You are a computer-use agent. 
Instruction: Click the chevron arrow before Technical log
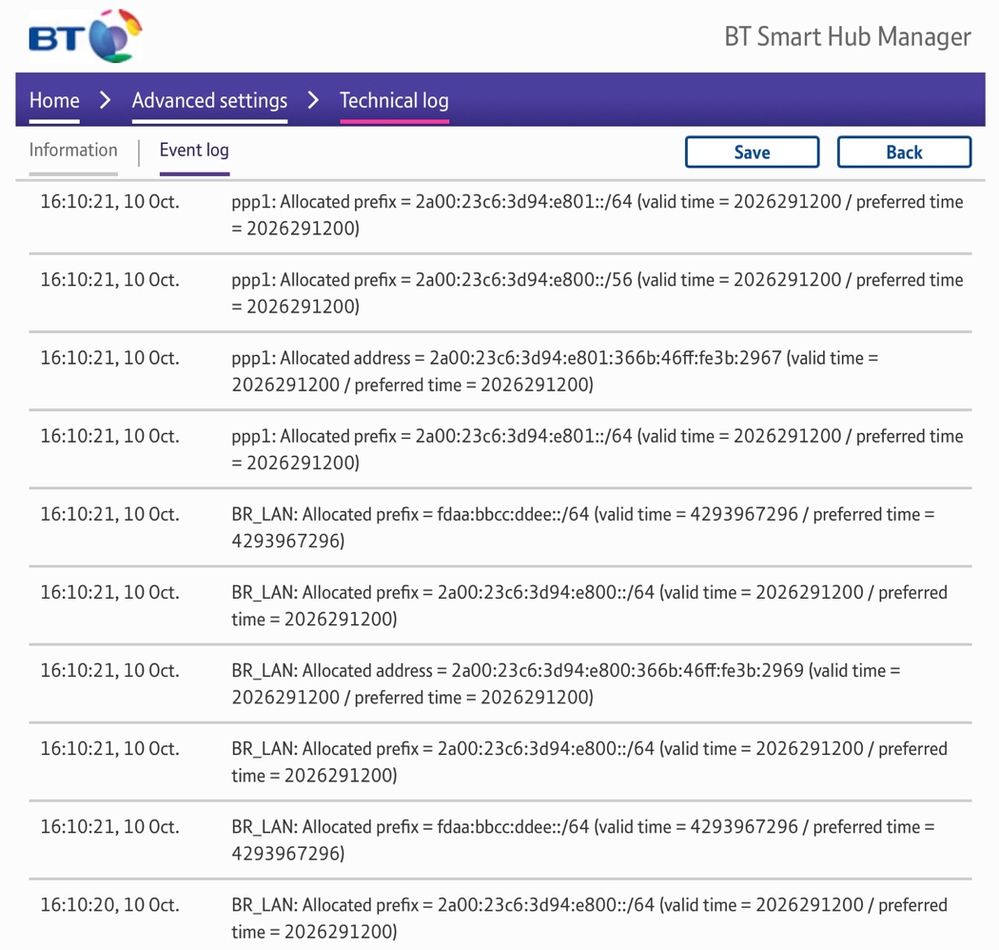point(313,100)
